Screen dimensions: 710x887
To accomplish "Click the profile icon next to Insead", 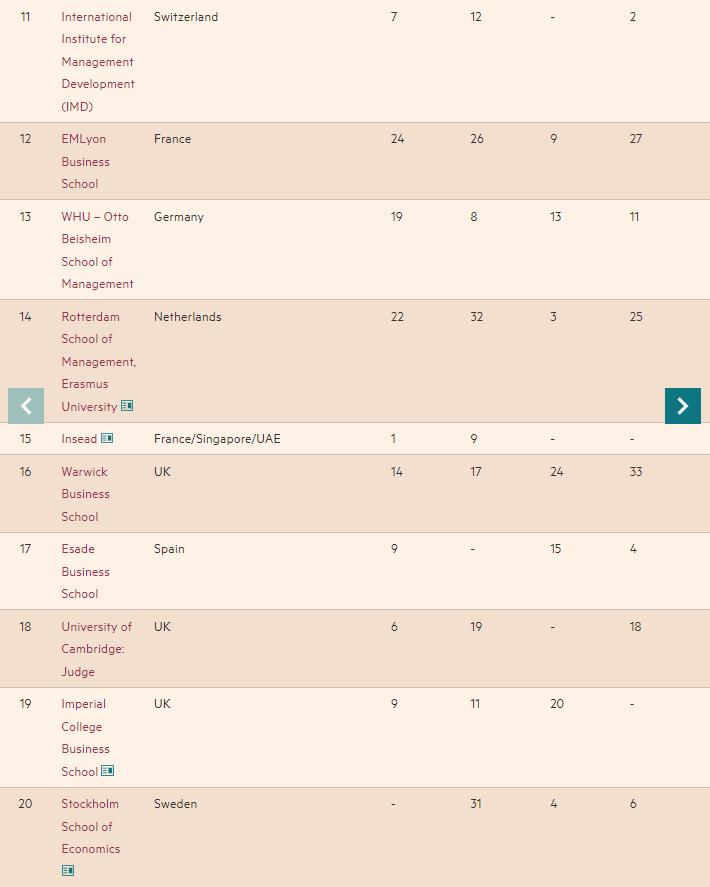I will [x=107, y=438].
